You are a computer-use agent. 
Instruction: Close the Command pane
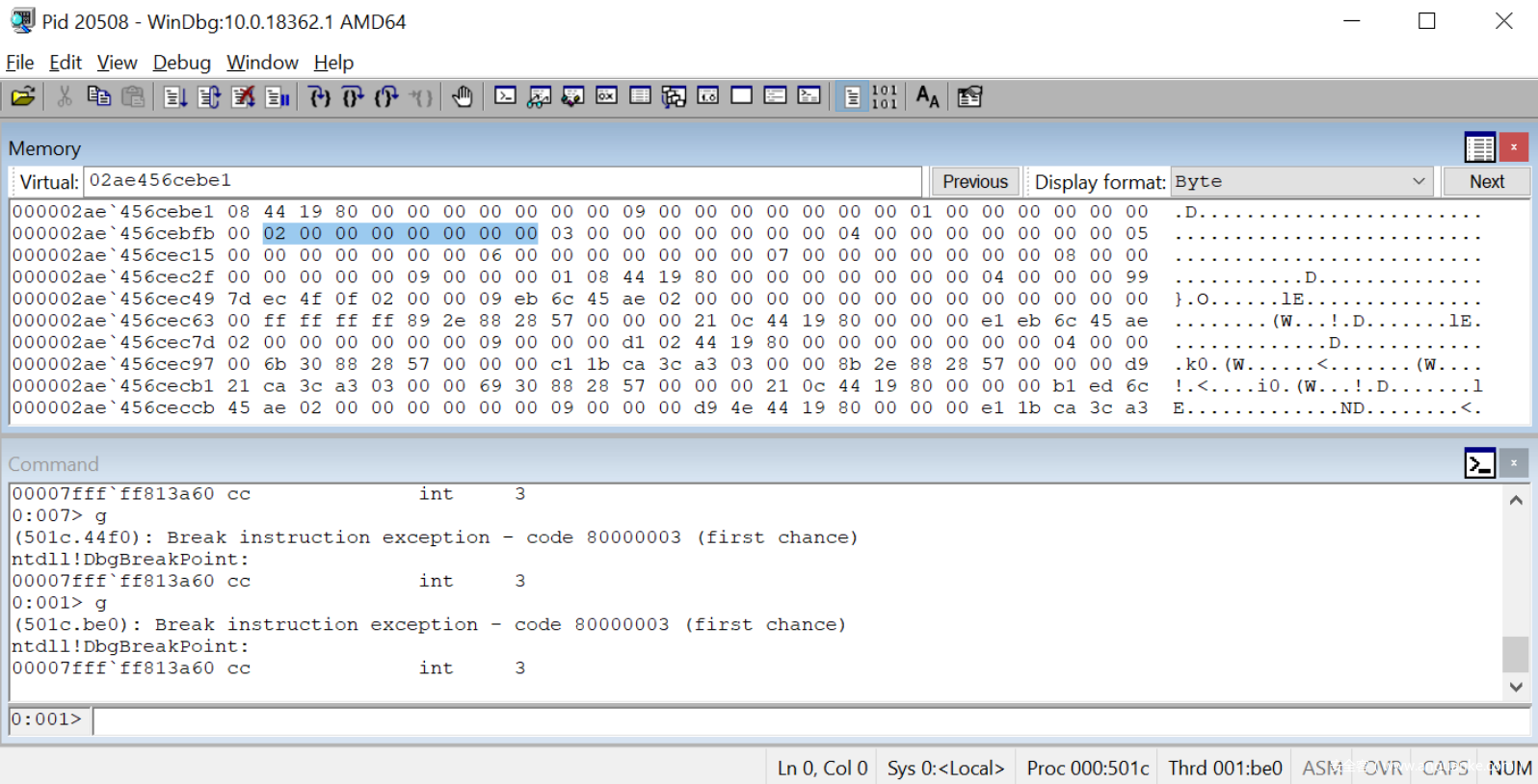(x=1514, y=463)
